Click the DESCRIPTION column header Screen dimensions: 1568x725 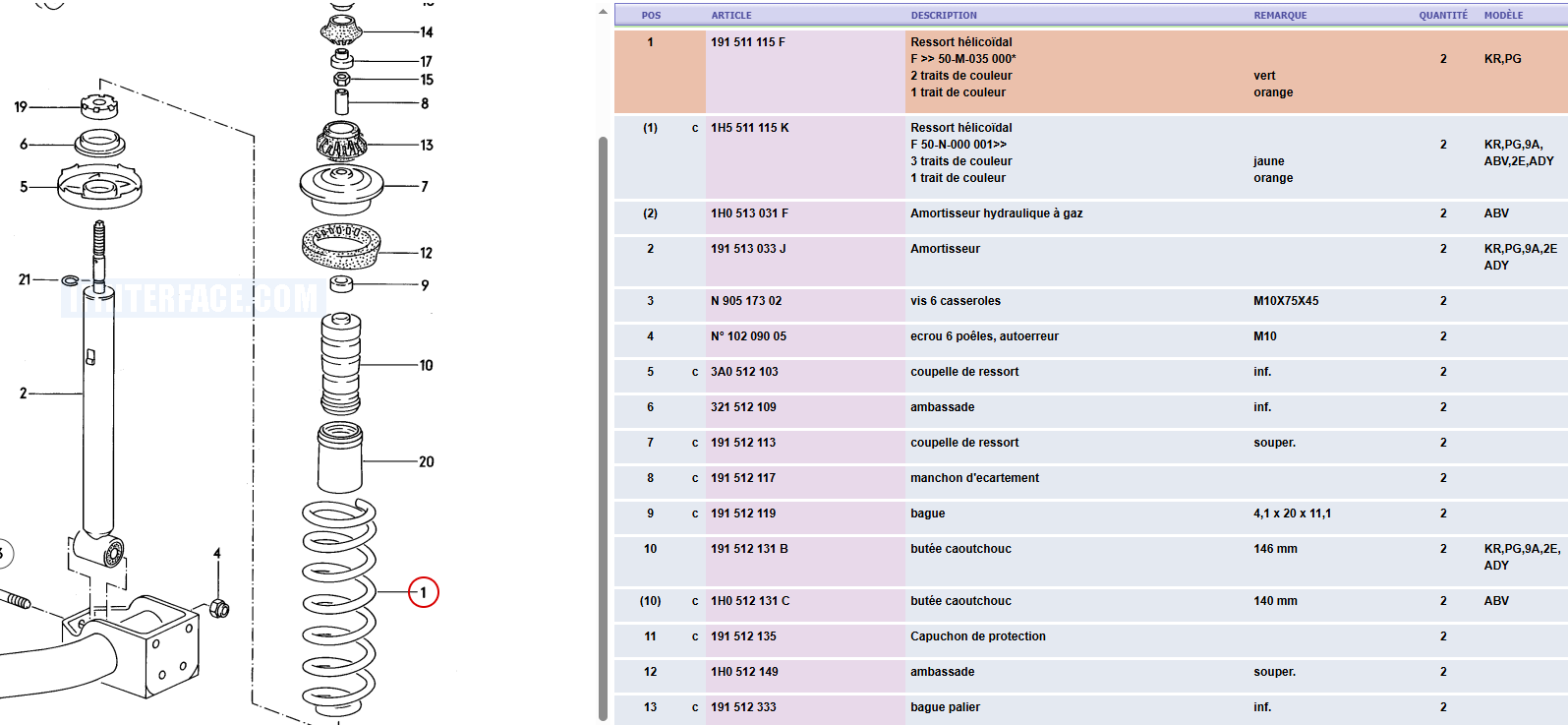944,16
